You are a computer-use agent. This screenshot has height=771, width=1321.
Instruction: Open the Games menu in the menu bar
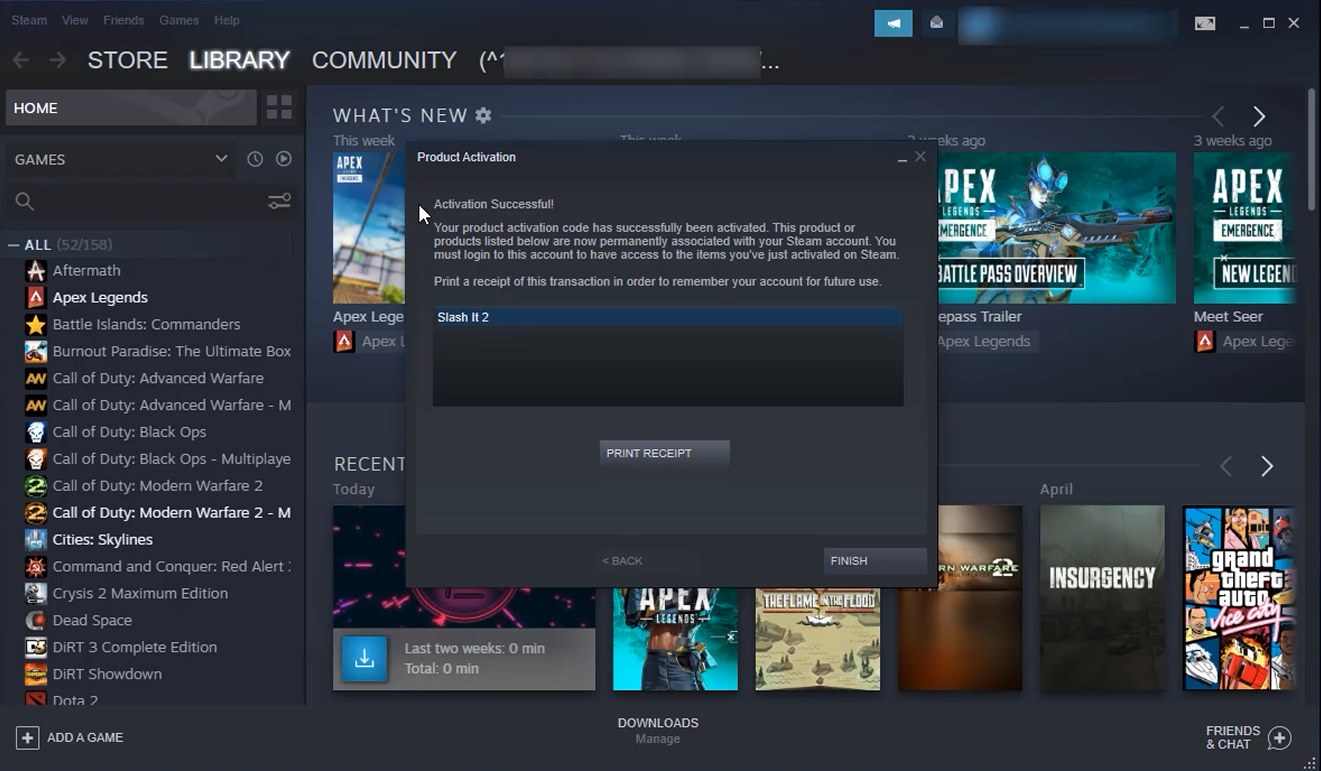click(x=179, y=19)
